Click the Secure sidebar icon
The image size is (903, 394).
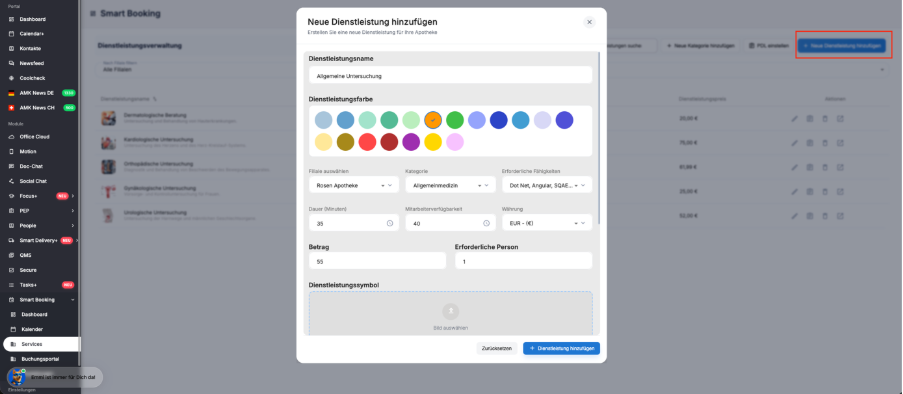click(12, 270)
